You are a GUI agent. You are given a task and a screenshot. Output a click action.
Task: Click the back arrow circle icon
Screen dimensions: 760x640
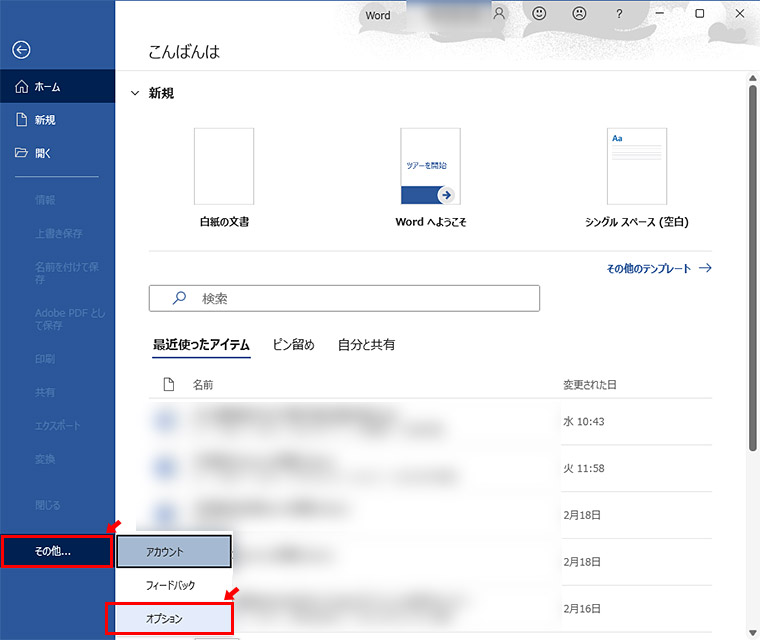tap(21, 49)
